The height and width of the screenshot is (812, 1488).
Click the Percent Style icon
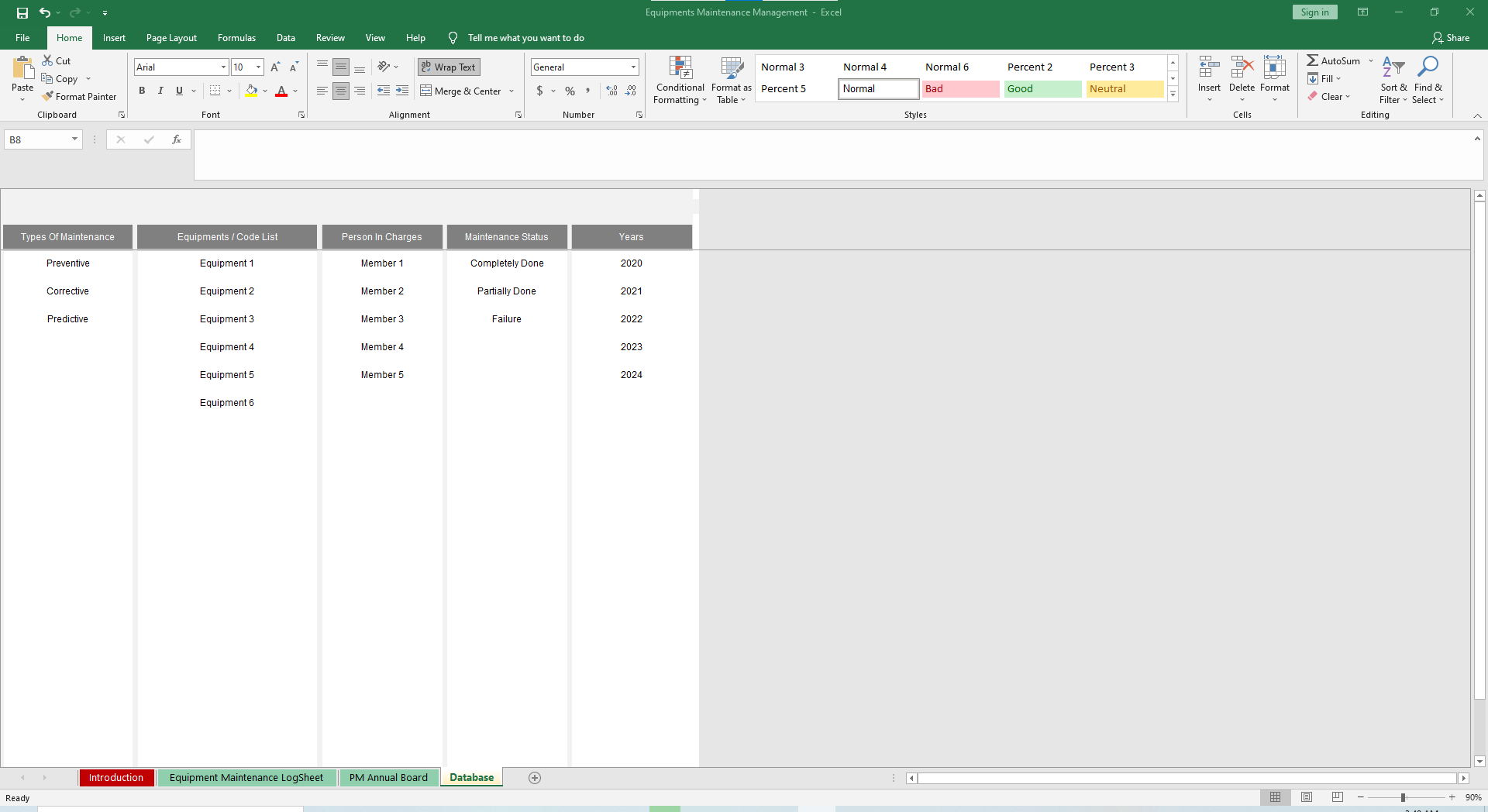tap(570, 91)
